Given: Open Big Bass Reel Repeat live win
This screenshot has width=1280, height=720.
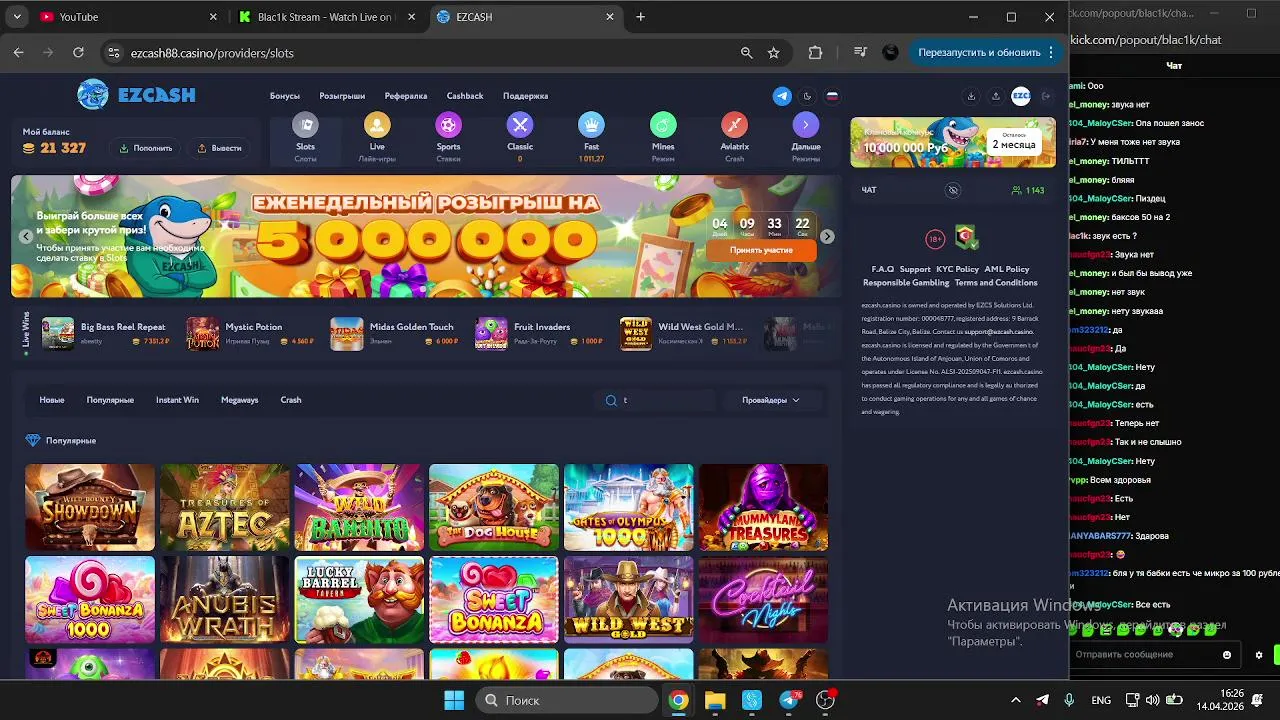Looking at the screenshot, I should pyautogui.click(x=105, y=333).
